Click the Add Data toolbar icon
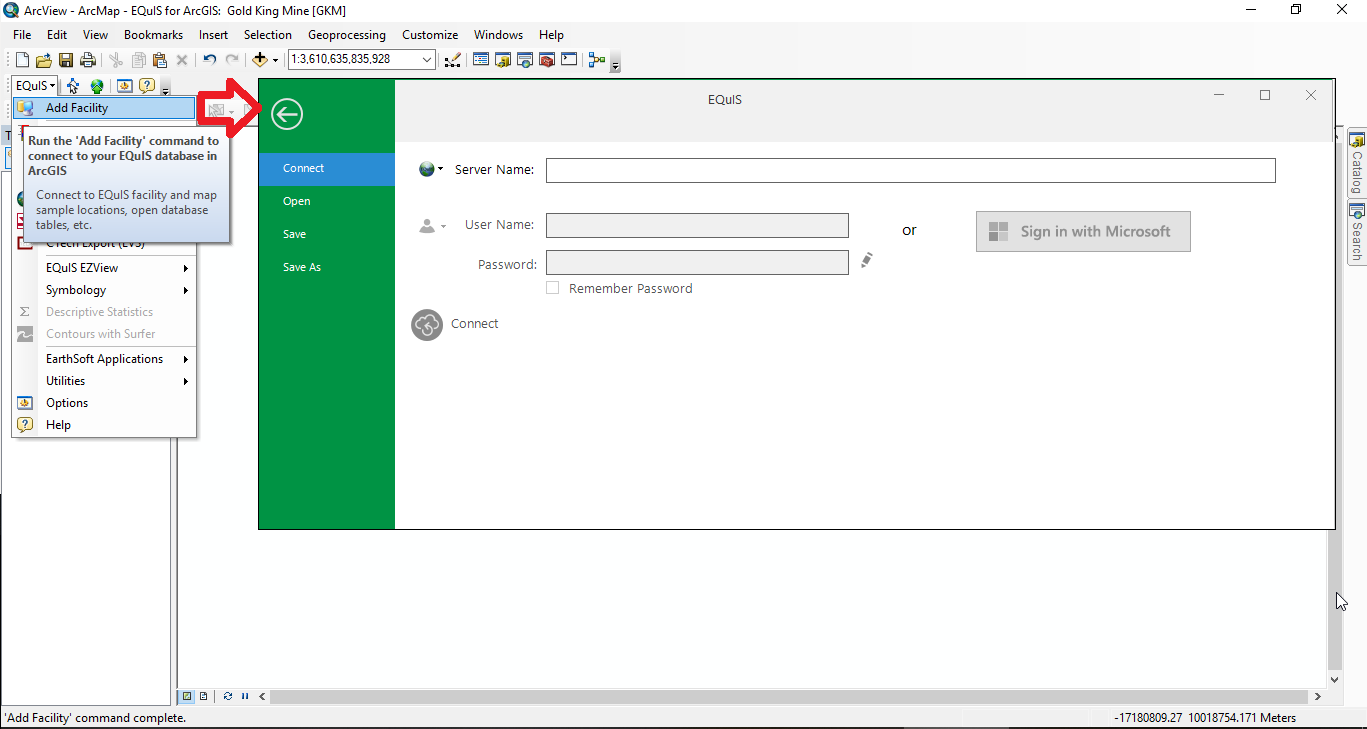The width and height of the screenshot is (1367, 729). coord(260,60)
